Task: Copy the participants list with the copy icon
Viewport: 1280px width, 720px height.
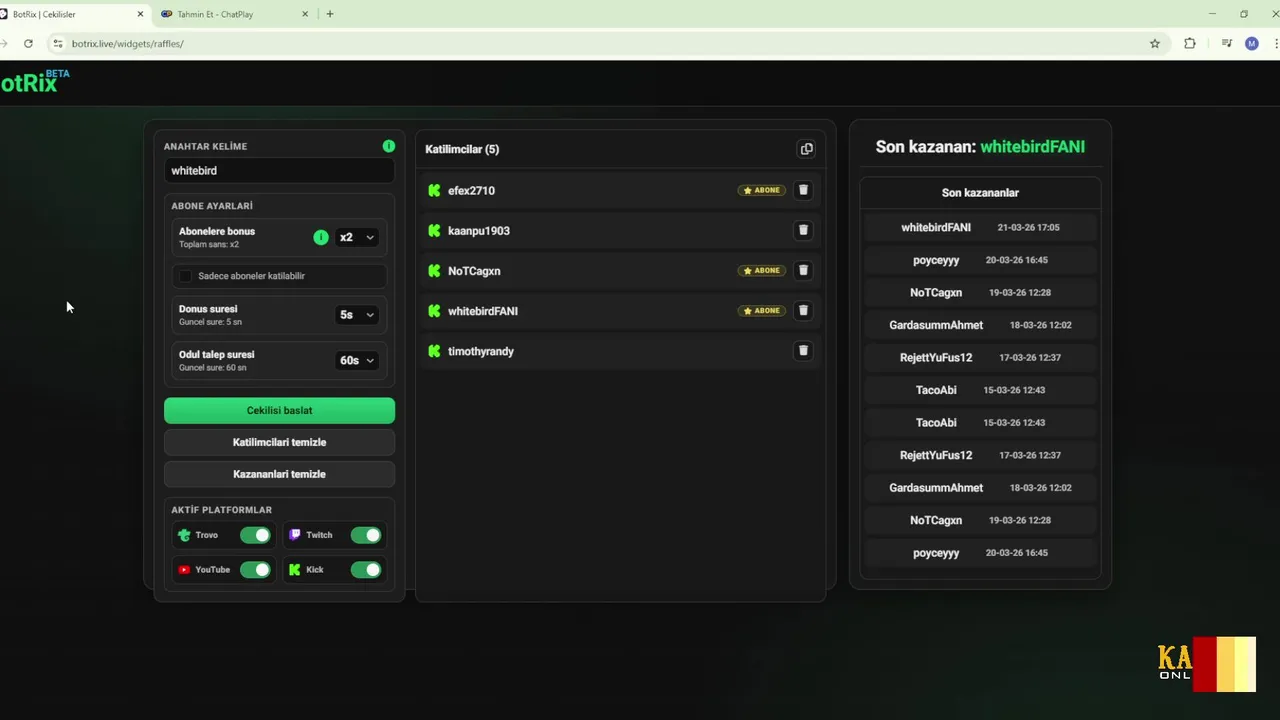Action: (807, 149)
